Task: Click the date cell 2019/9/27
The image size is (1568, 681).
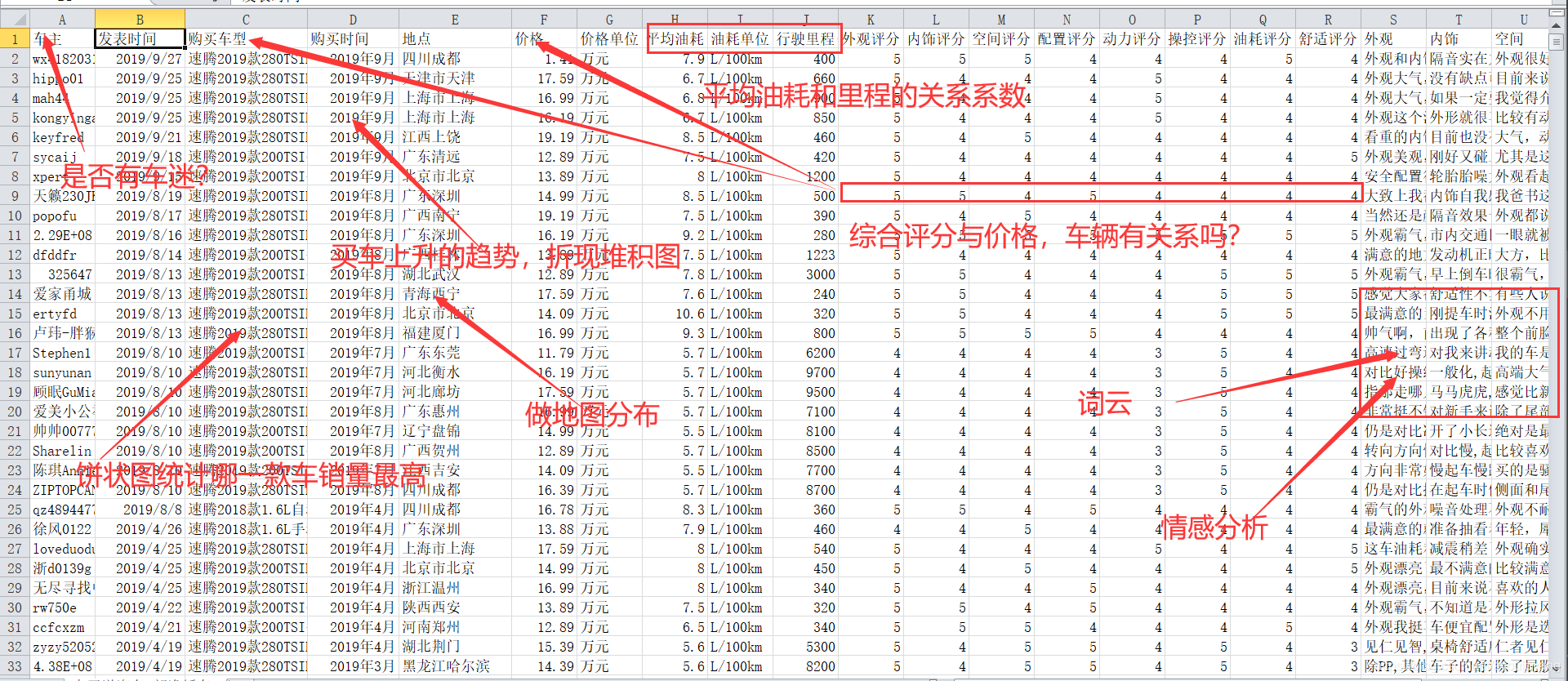Action: pyautogui.click(x=140, y=59)
